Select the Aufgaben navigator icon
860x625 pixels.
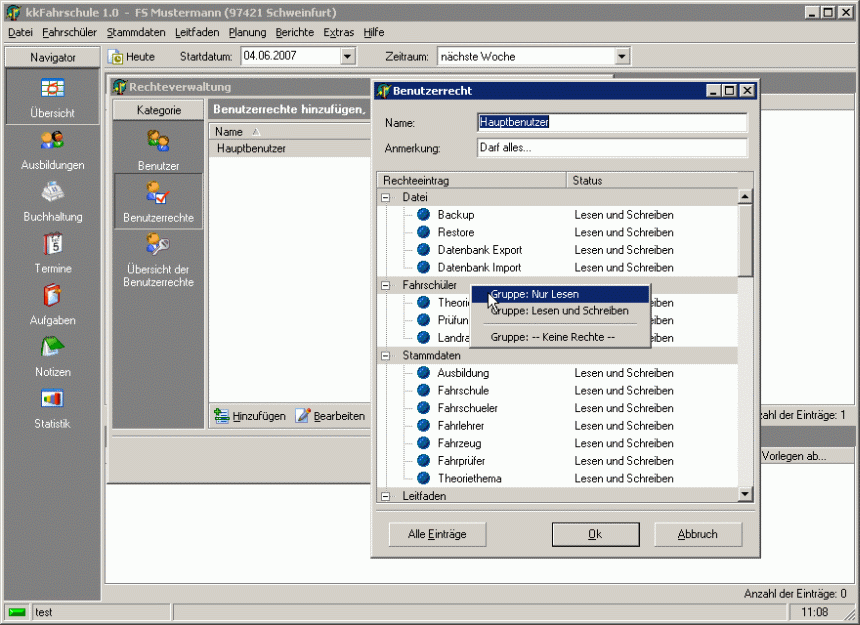point(52,296)
